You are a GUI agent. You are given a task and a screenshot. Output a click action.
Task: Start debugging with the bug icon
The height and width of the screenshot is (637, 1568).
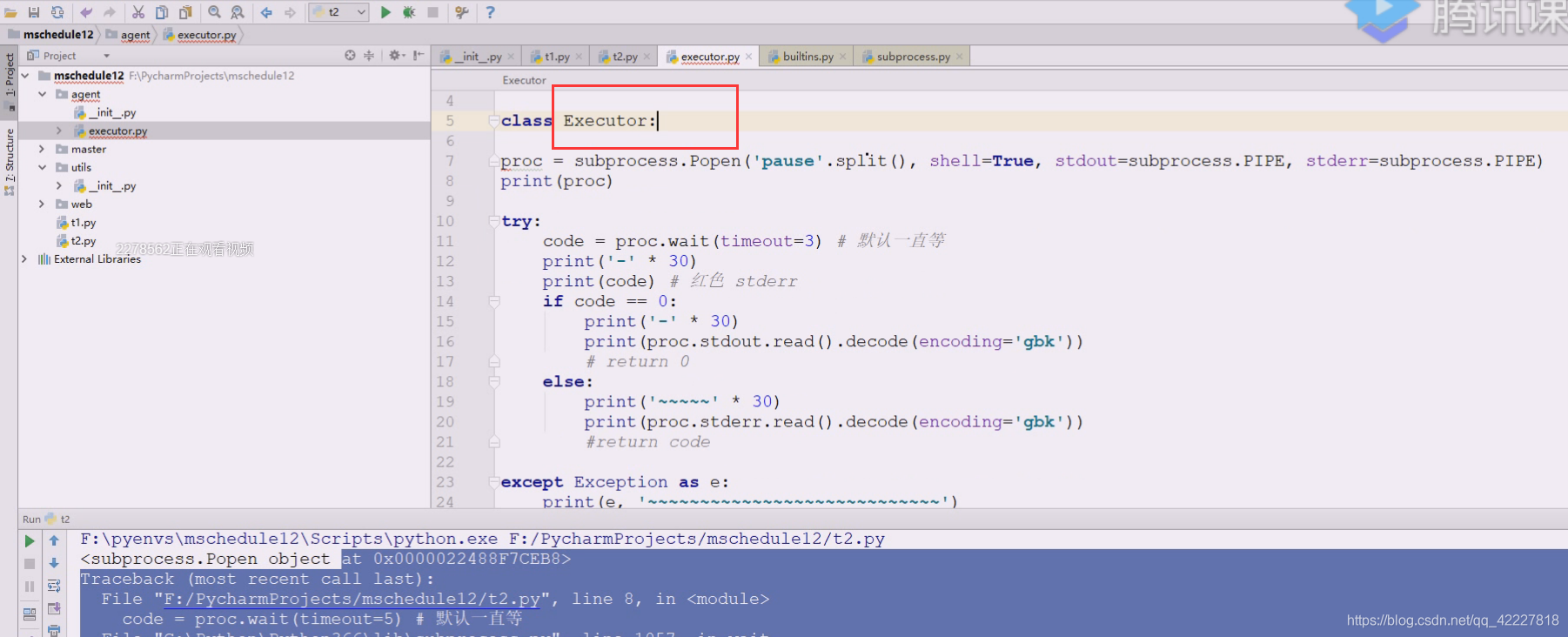[409, 12]
